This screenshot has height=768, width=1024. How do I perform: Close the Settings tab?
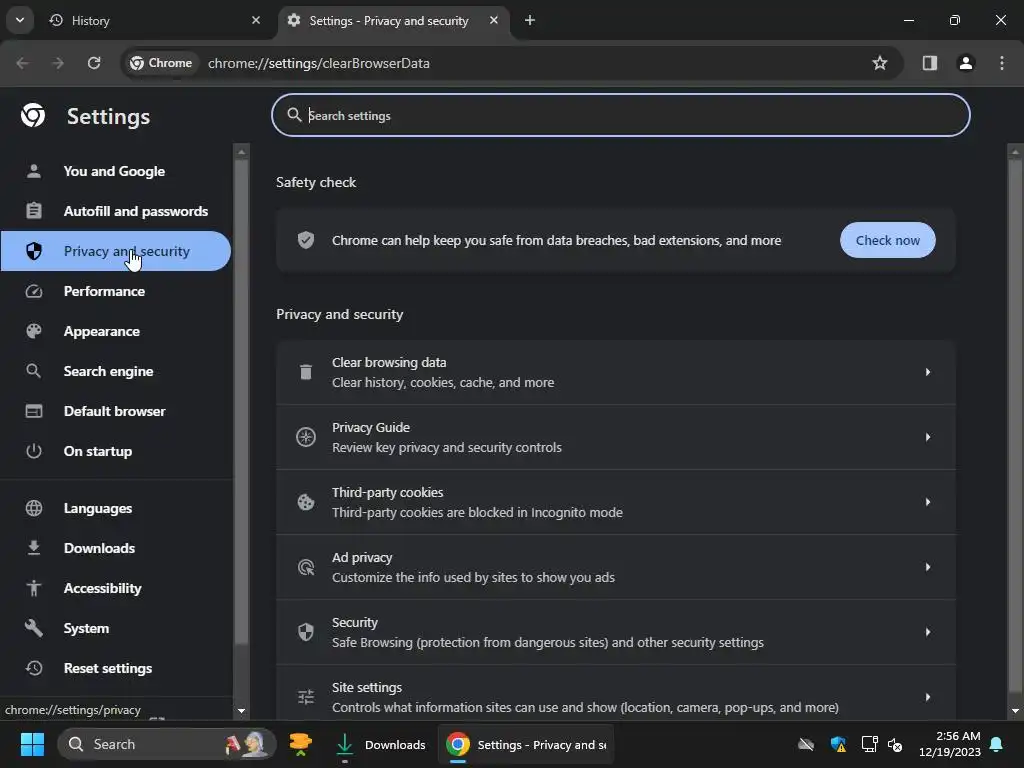click(494, 20)
